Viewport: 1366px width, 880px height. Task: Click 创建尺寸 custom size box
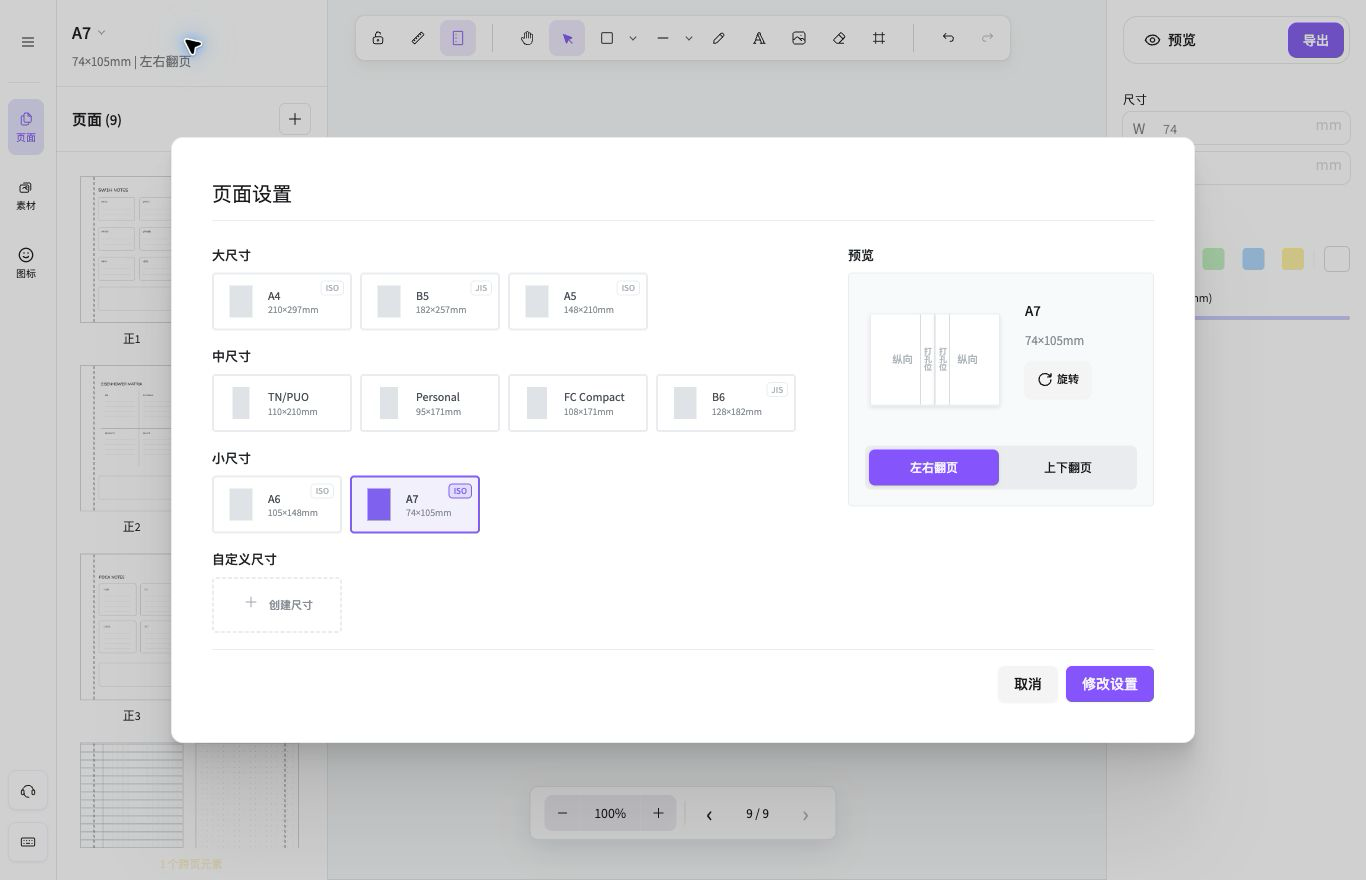277,604
